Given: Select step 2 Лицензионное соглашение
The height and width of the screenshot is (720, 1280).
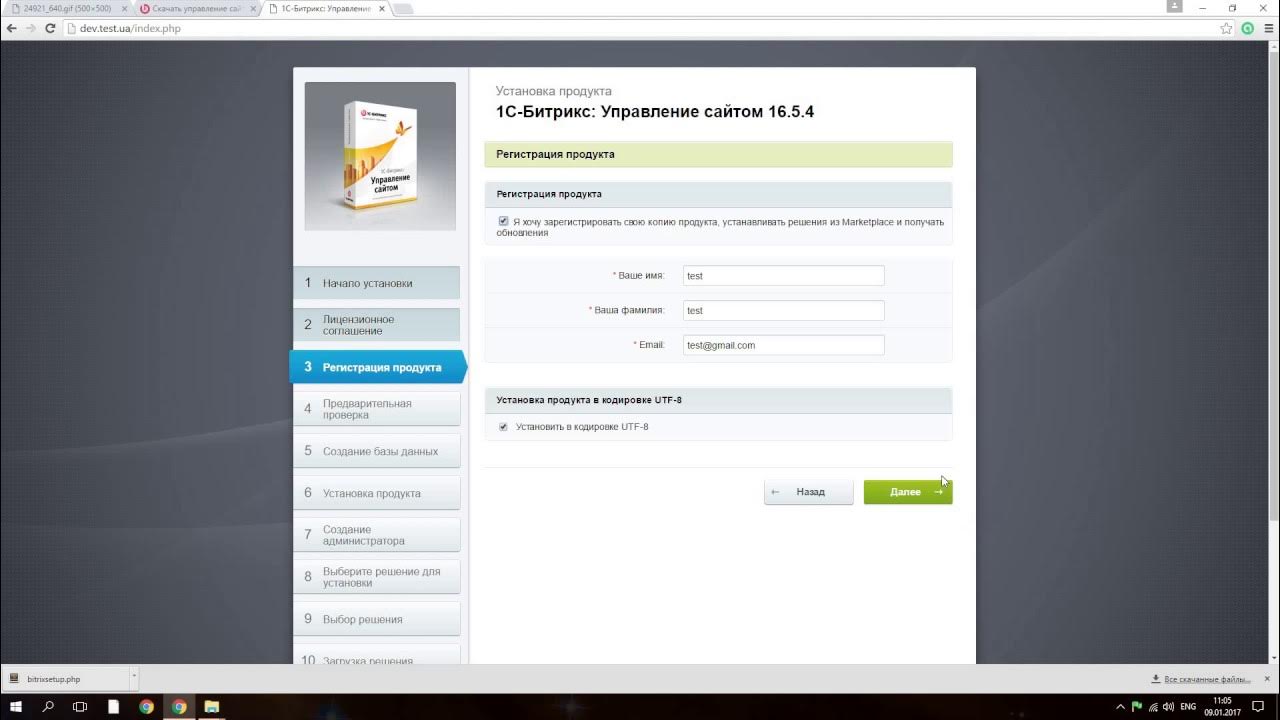Looking at the screenshot, I should (x=376, y=325).
